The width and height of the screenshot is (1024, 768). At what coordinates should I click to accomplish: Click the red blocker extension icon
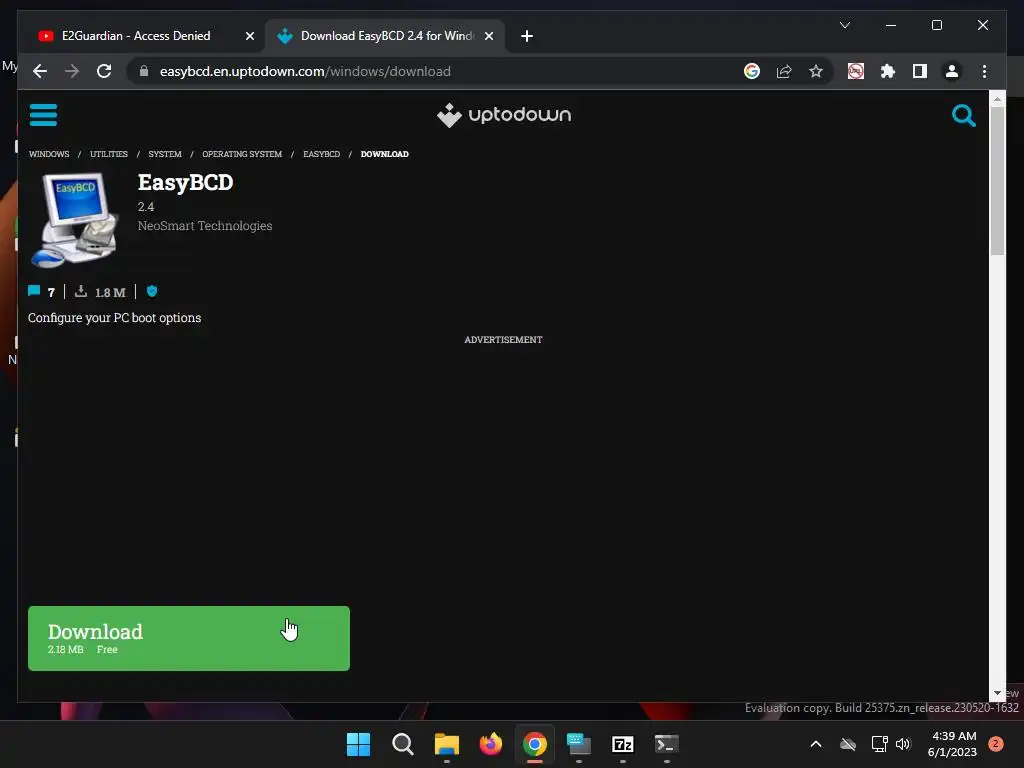856,71
